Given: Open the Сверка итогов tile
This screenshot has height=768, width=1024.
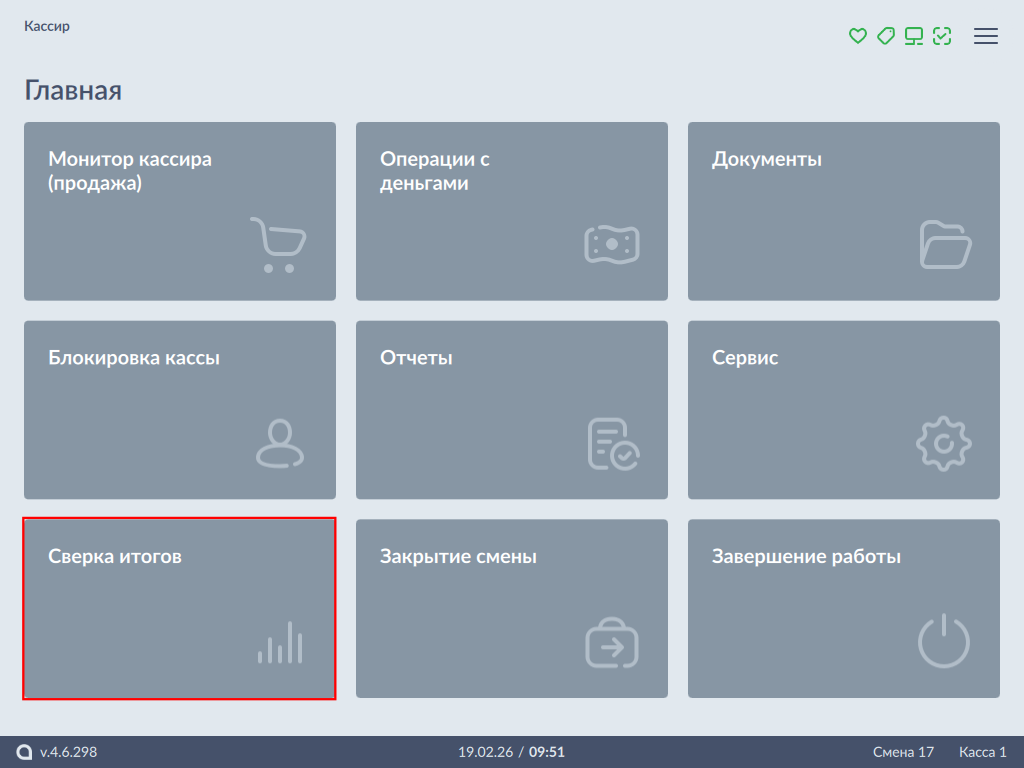Looking at the screenshot, I should click(179, 608).
